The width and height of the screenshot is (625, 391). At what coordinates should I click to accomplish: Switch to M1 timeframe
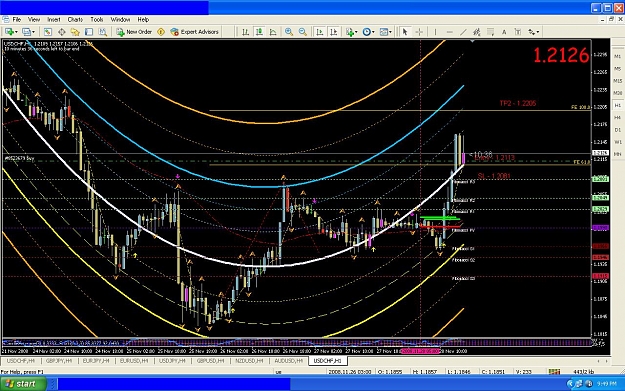coord(617,57)
